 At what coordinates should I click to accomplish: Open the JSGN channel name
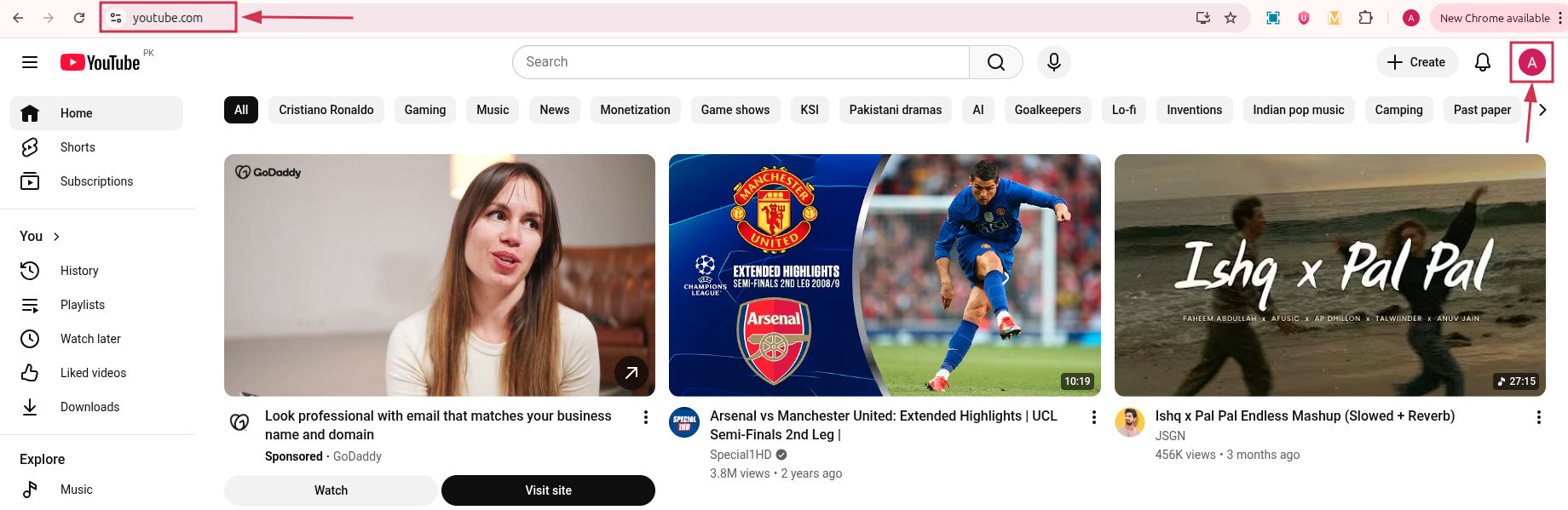coord(1170,436)
